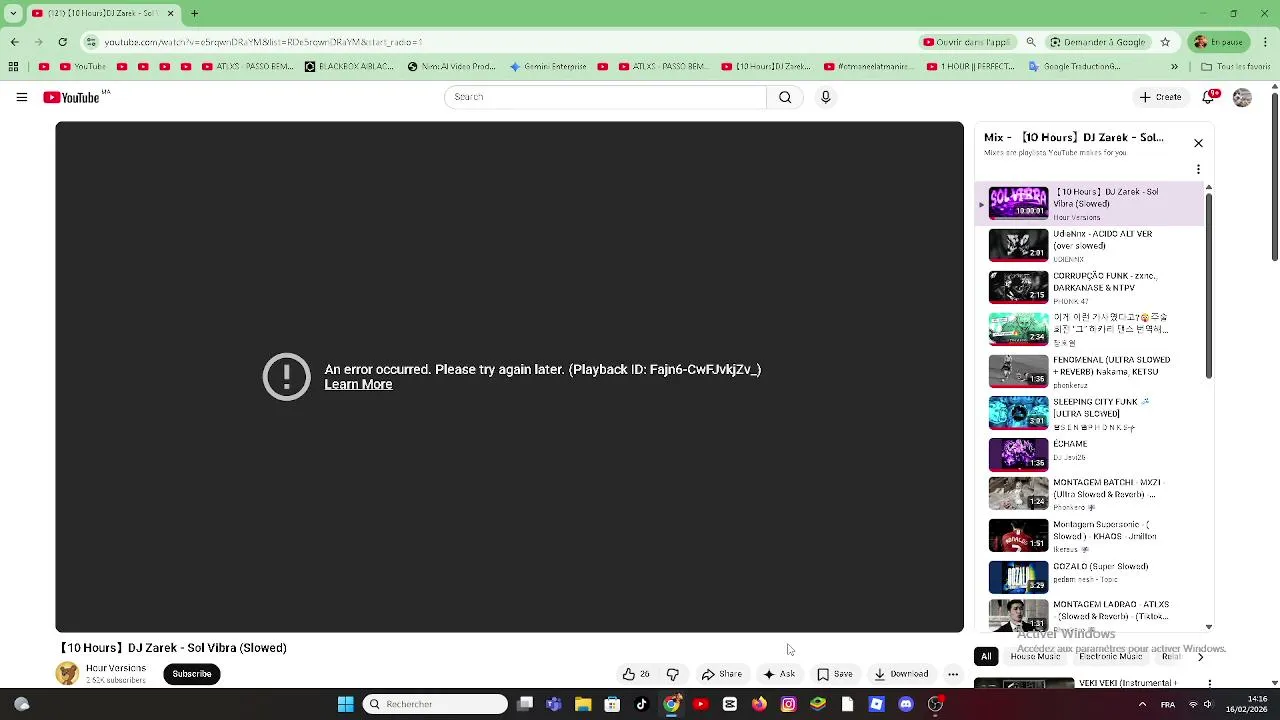Go back in browser history

[x=14, y=42]
